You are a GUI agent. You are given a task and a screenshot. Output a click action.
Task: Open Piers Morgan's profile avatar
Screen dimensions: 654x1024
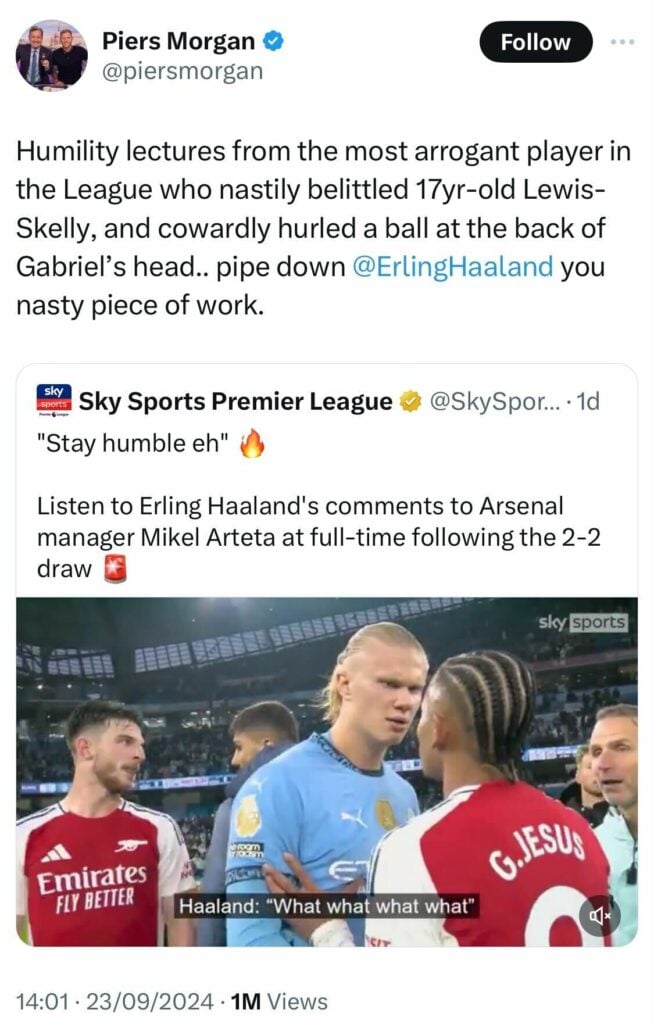52,54
